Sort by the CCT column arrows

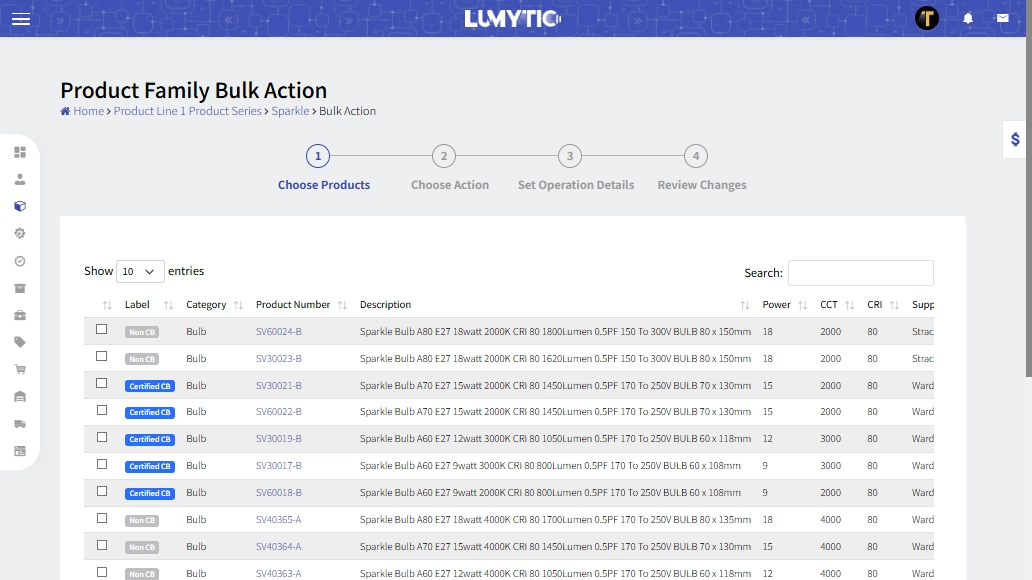tap(850, 305)
